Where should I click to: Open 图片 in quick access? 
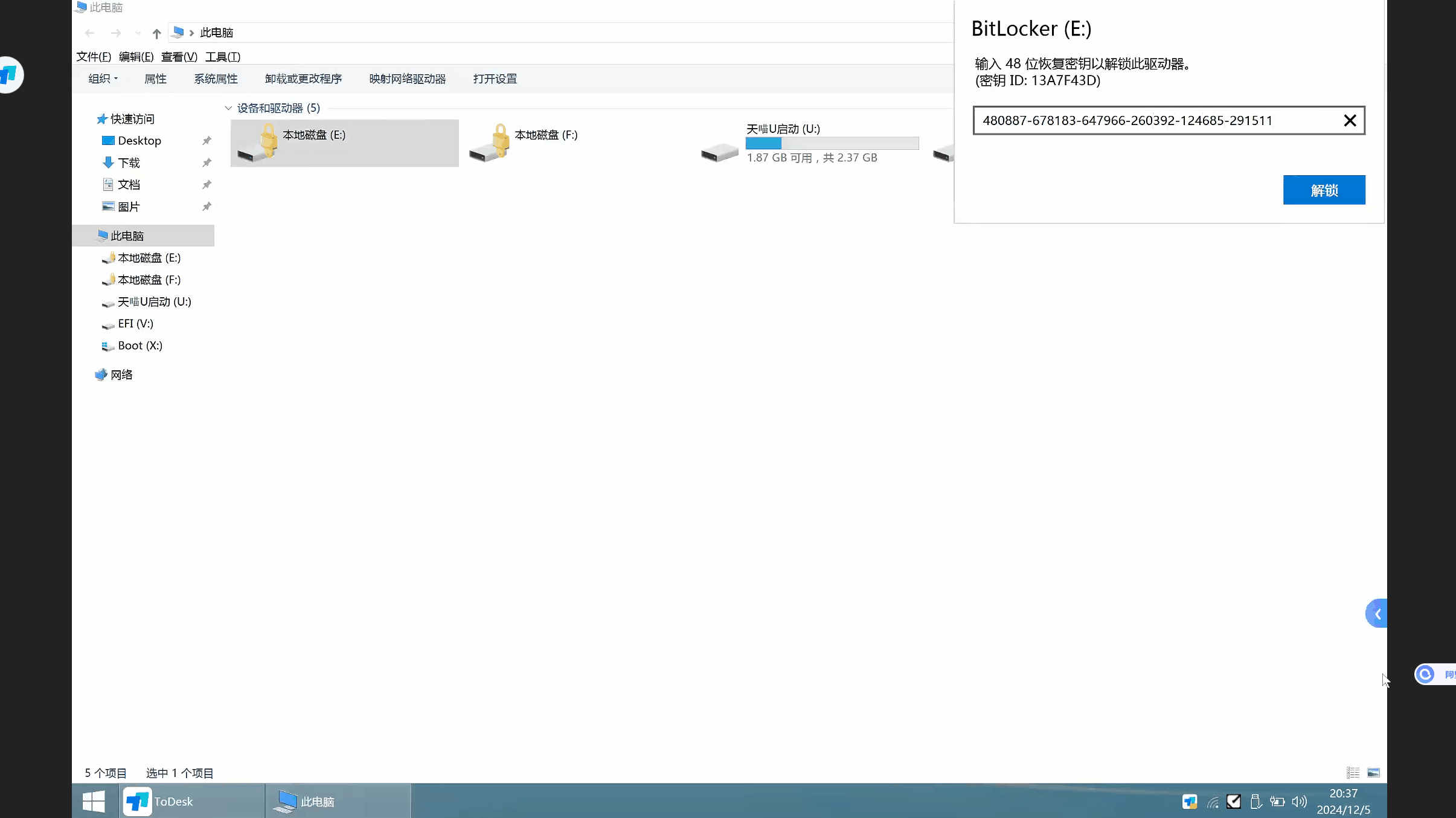point(129,207)
